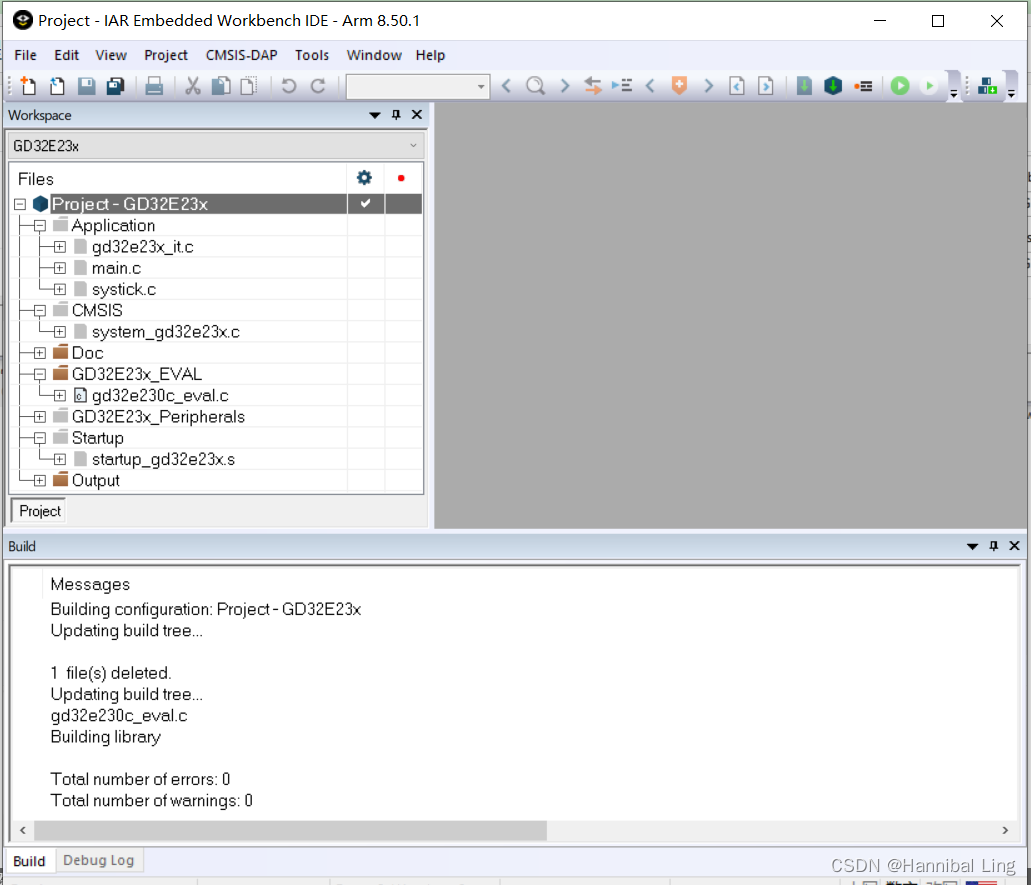Viewport: 1031px width, 885px height.
Task: Click the gear icon in Files header
Action: coord(364,178)
